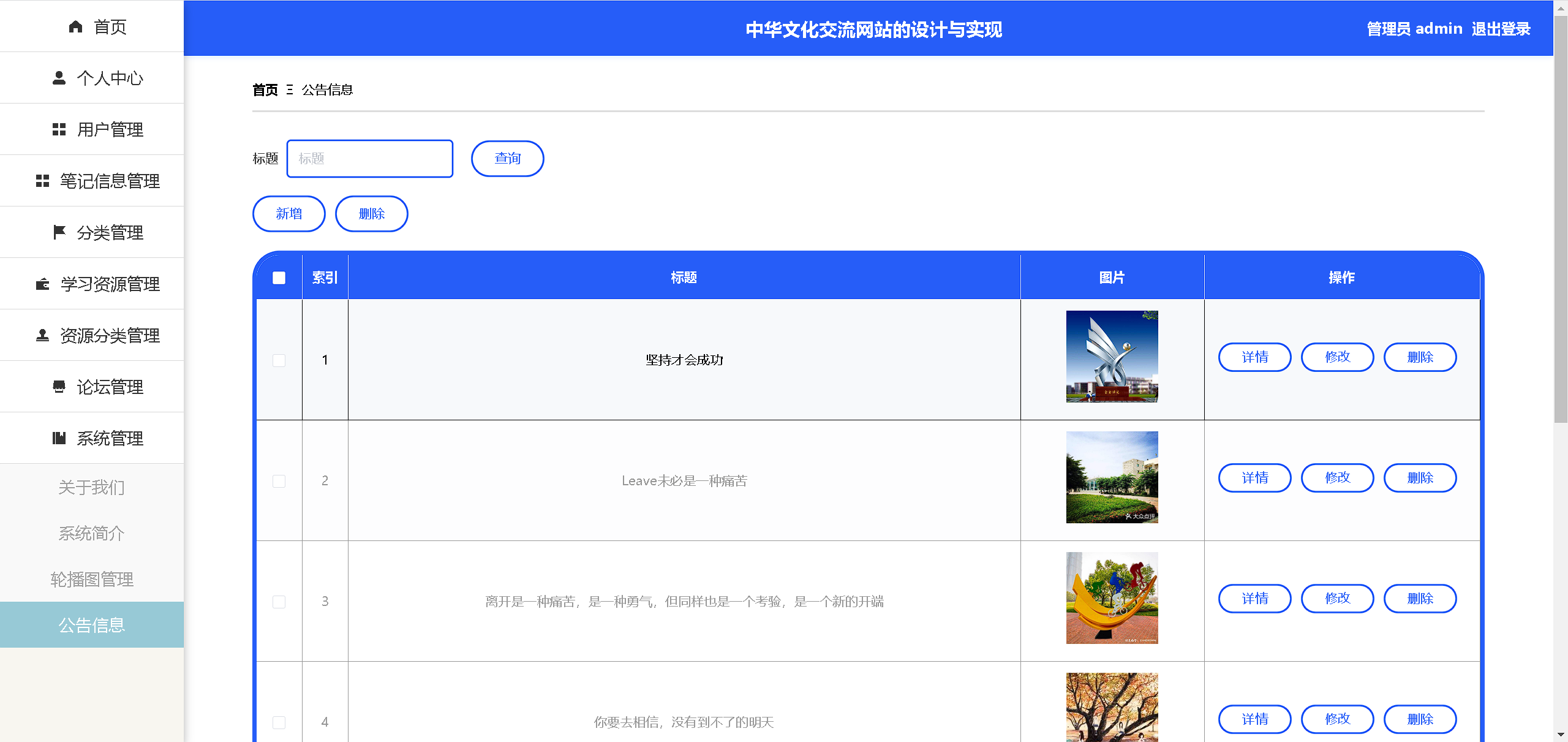This screenshot has height=742, width=1568.
Task: Click the home icon in sidebar
Action: [75, 27]
